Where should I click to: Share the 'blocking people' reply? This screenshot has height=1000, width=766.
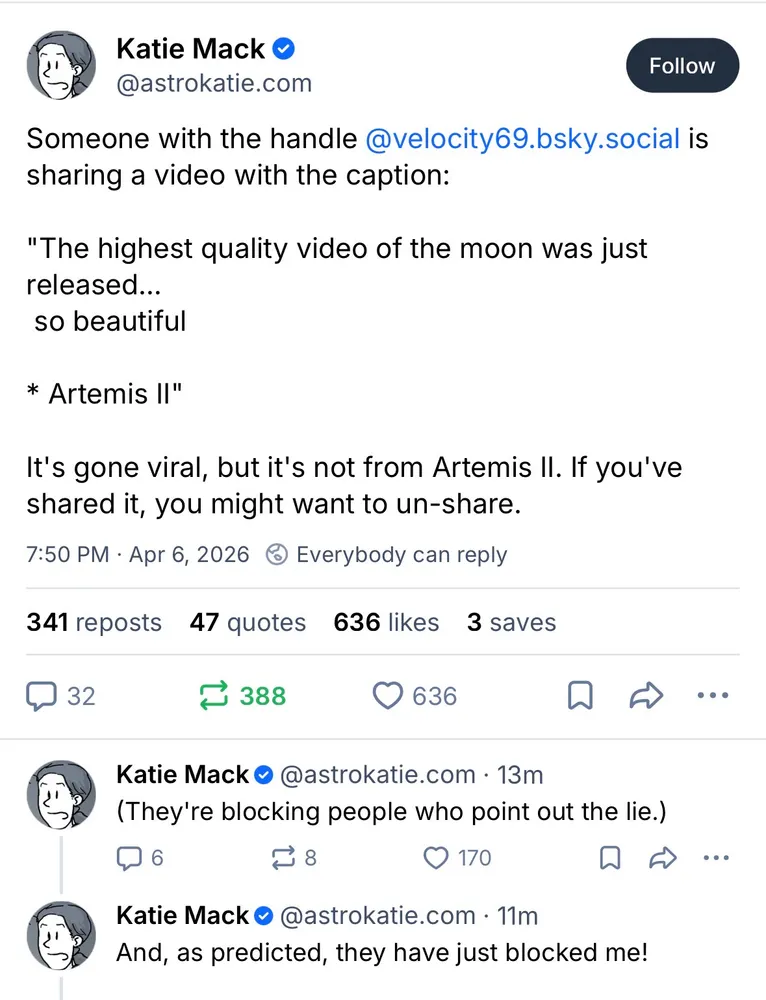pos(663,857)
